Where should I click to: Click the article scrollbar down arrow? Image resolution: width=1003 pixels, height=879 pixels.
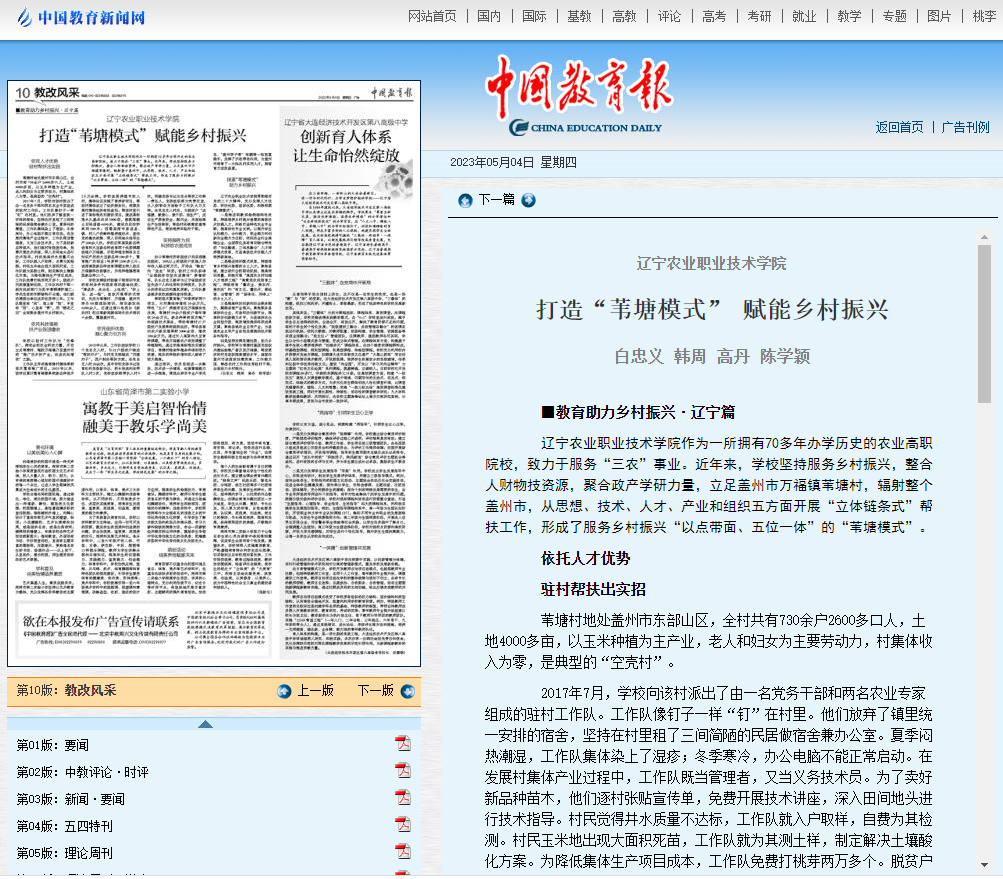coord(984,865)
